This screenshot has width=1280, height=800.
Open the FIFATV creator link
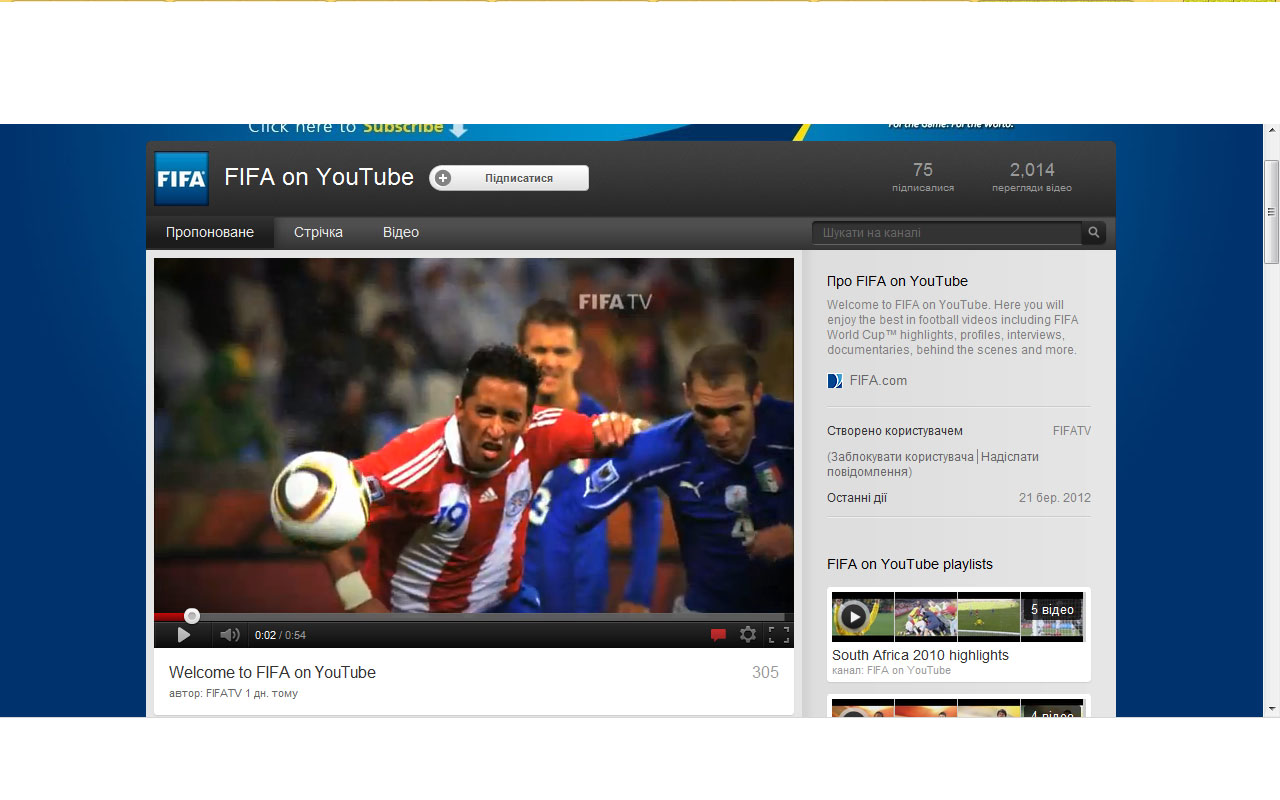tap(1071, 431)
